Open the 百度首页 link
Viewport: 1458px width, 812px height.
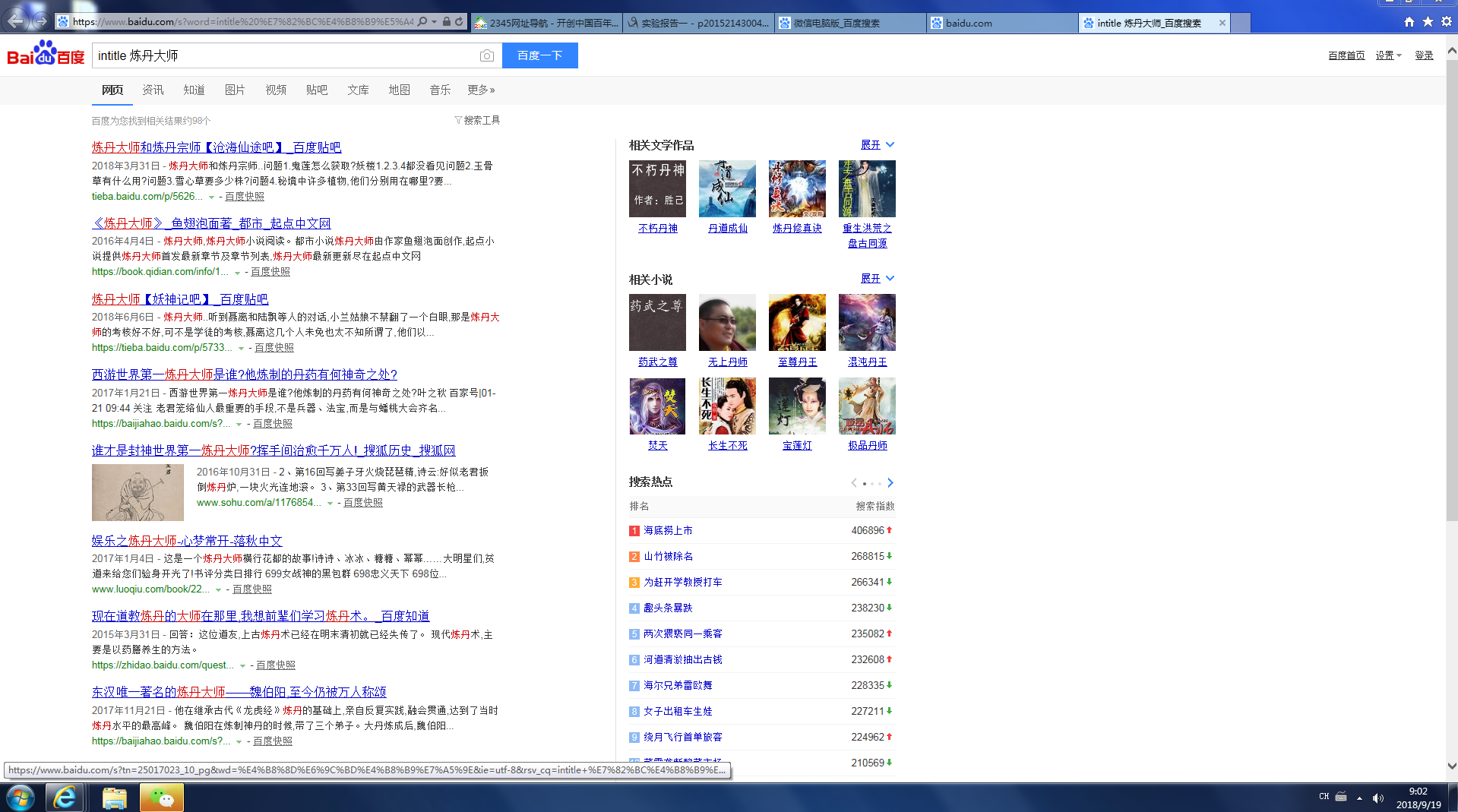pos(1346,55)
